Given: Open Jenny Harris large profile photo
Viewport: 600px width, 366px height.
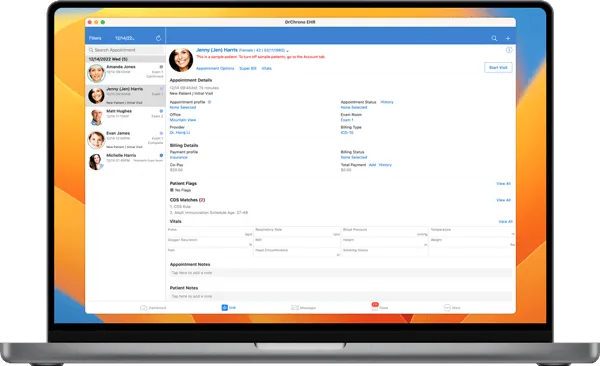Looking at the screenshot, I should point(181,60).
